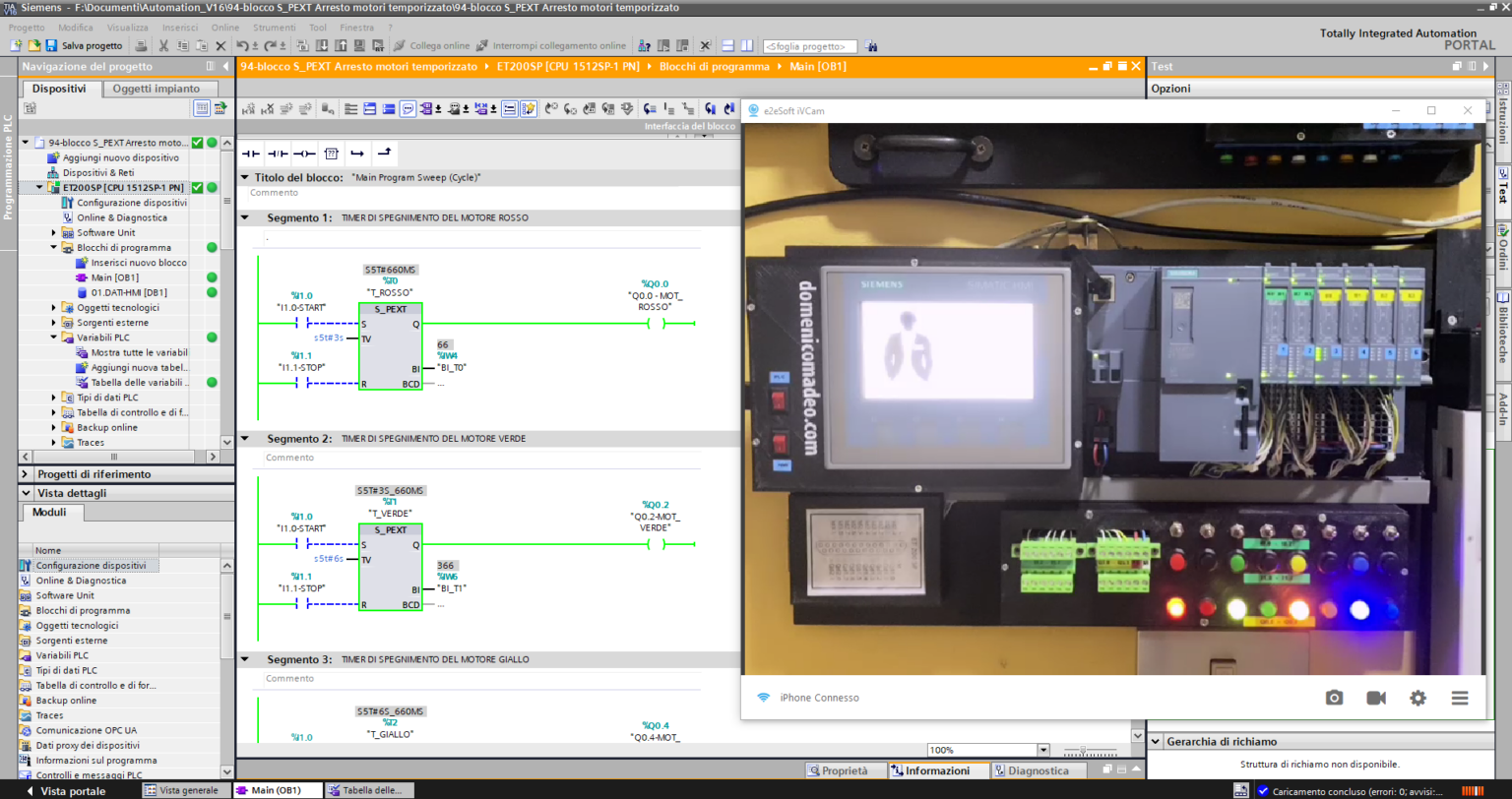Collapse the Segmento 1 network
This screenshot has width=1512, height=799.
[x=245, y=217]
